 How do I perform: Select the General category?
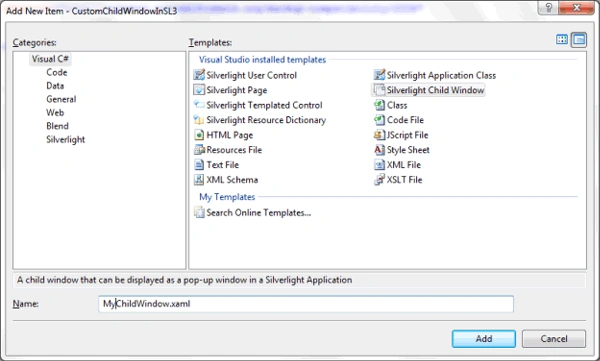click(x=61, y=99)
